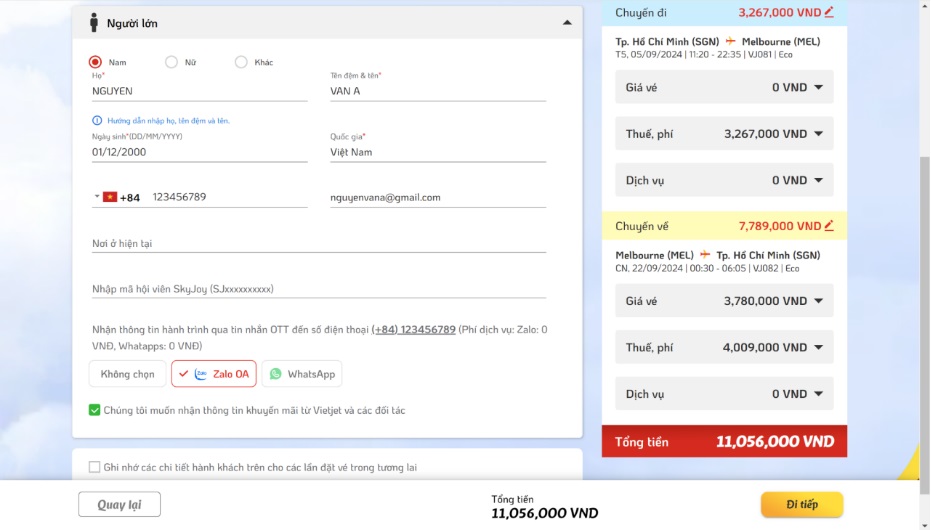Viewport: 931px width, 530px height.
Task: Click the Nơi ở hiện tại input field
Action: tap(319, 243)
